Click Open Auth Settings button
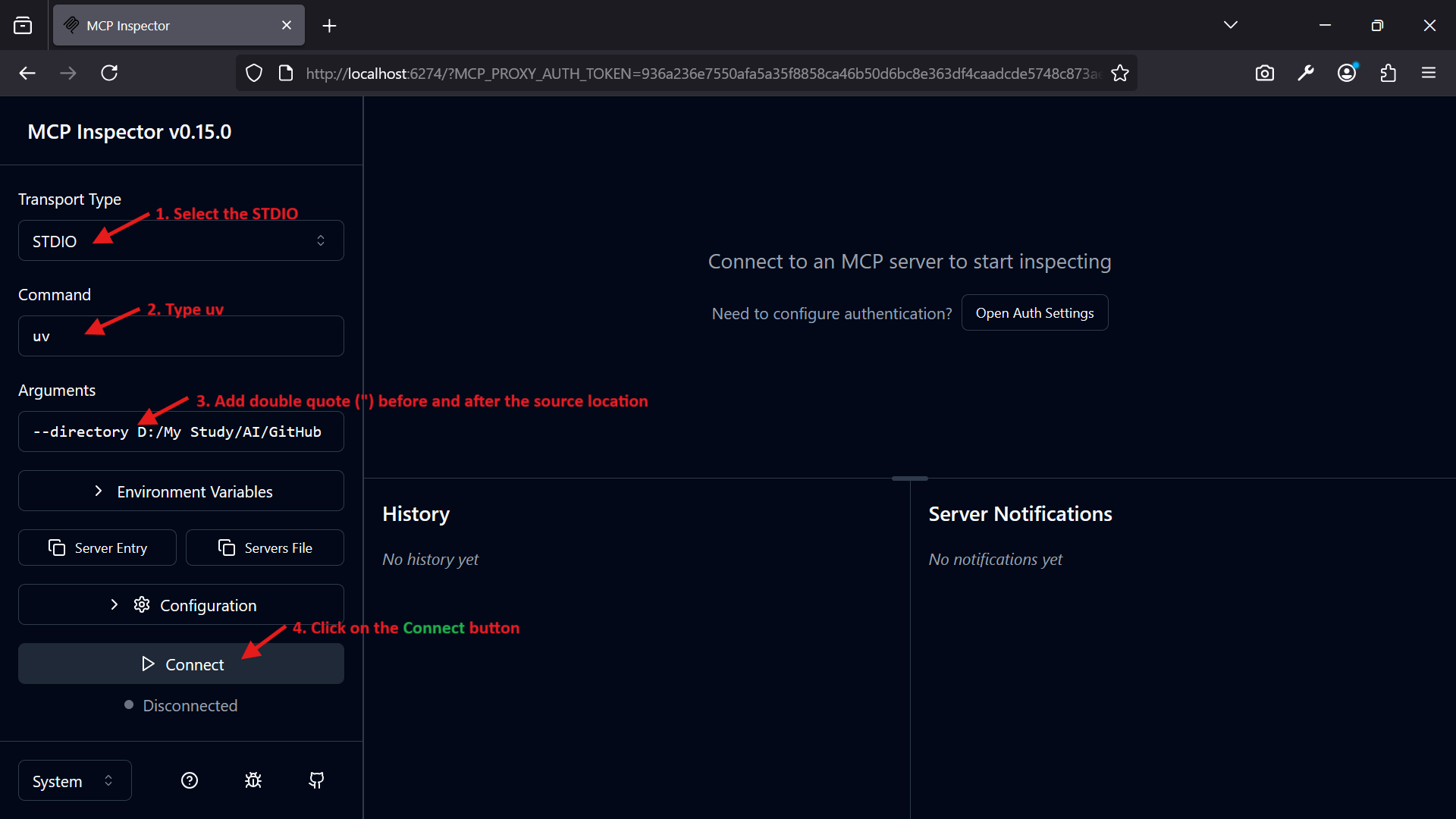This screenshot has width=1456, height=819. click(x=1034, y=312)
